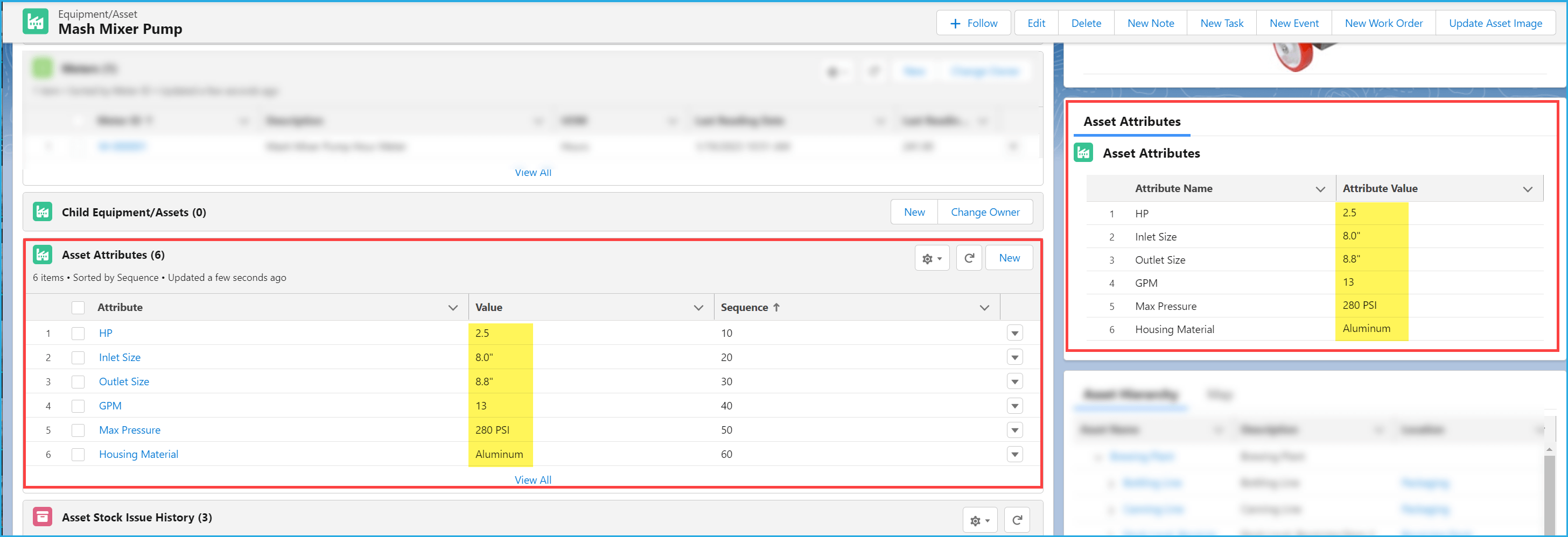The height and width of the screenshot is (537, 1568).
Task: Refresh the Asset Stock Issue History list
Action: coord(1017,520)
